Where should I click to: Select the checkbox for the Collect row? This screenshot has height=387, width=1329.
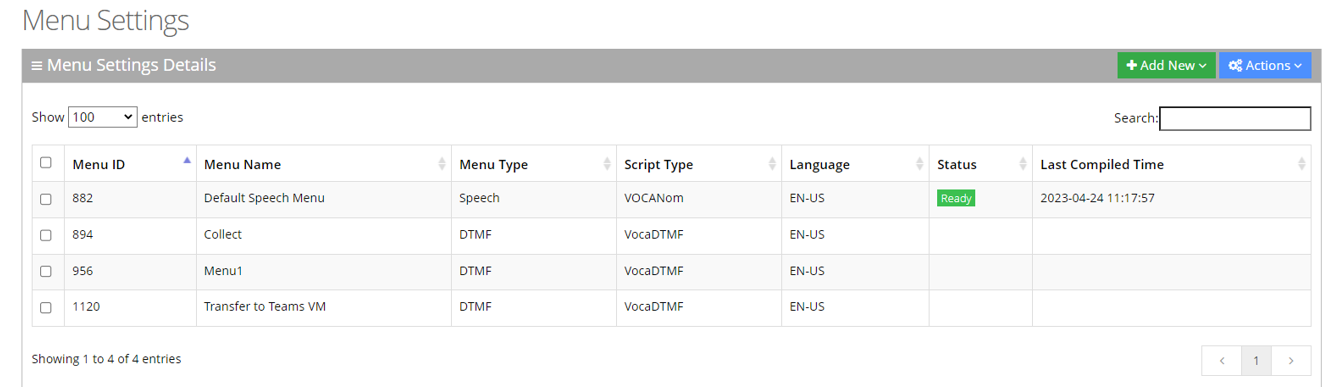(45, 235)
